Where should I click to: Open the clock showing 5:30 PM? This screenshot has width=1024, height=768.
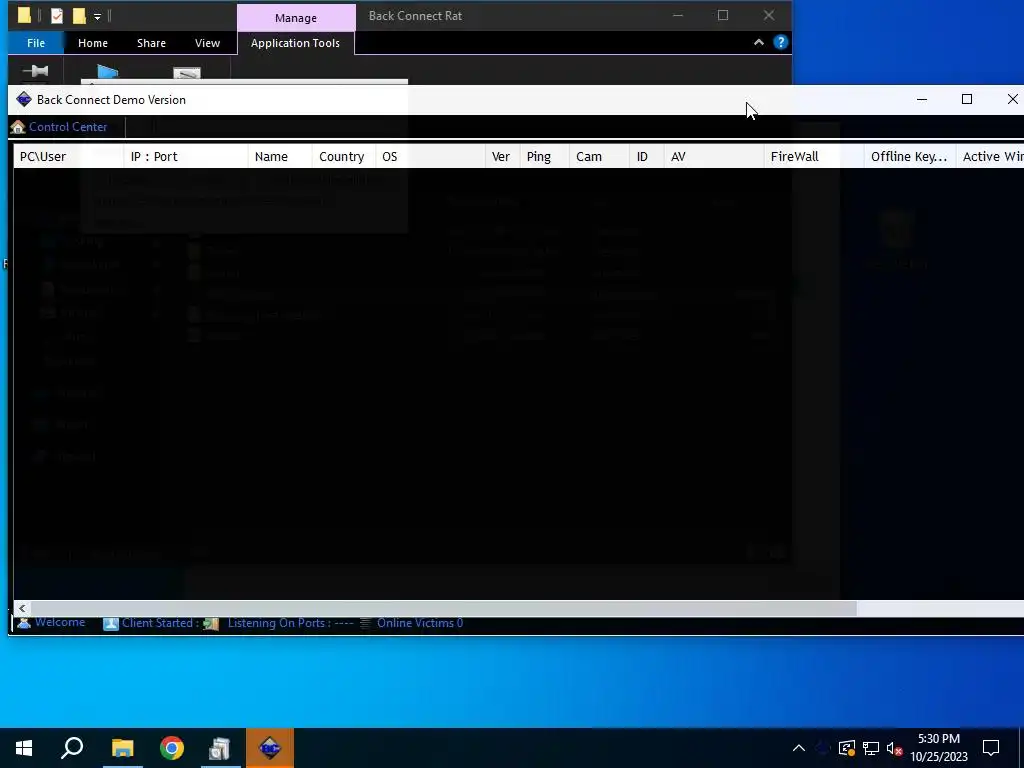[939, 748]
